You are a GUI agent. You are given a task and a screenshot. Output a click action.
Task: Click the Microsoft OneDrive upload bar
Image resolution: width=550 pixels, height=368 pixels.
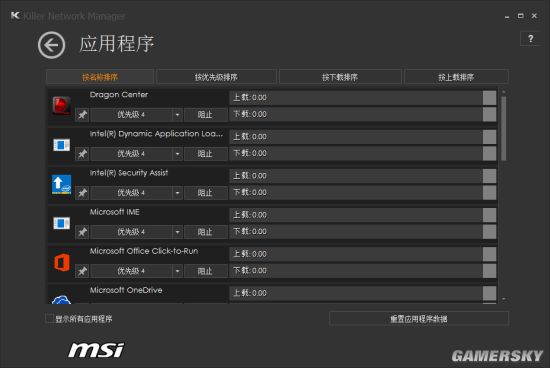click(x=363, y=293)
